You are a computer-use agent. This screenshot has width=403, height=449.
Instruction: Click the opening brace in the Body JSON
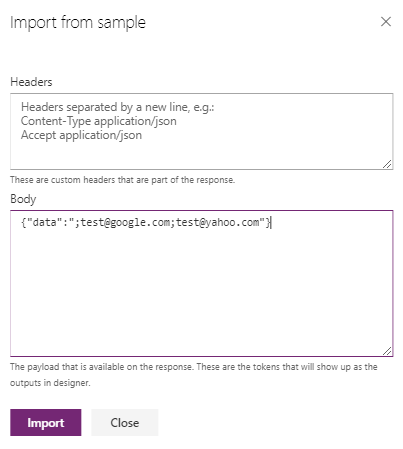[24, 222]
